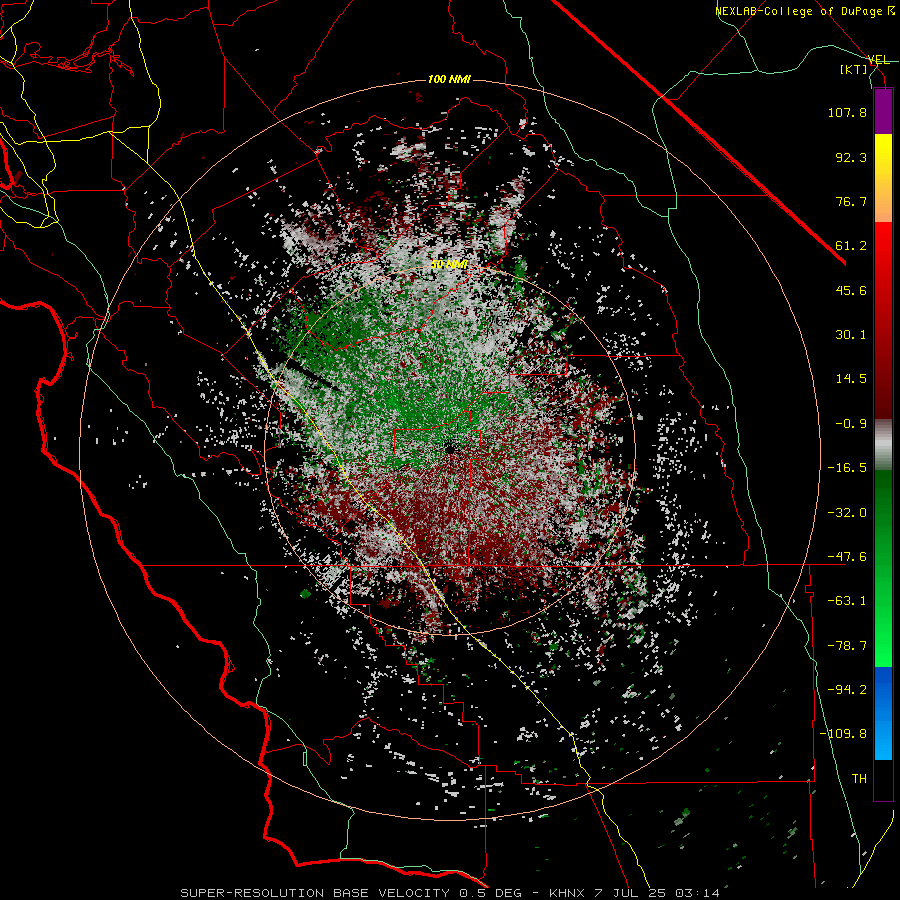Viewport: 900px width, 900px height.
Task: Click the -63.1 velocity scale value
Action: click(847, 601)
